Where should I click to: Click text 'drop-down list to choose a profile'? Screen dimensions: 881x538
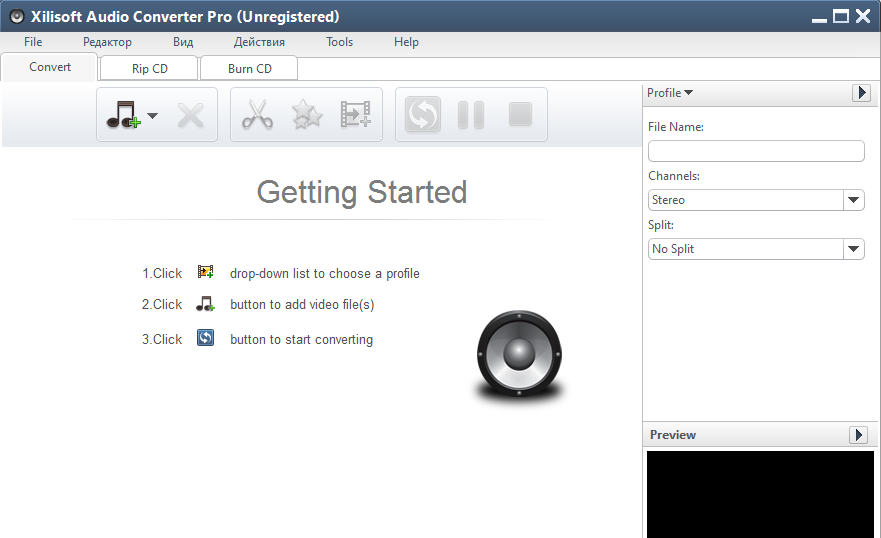point(325,273)
